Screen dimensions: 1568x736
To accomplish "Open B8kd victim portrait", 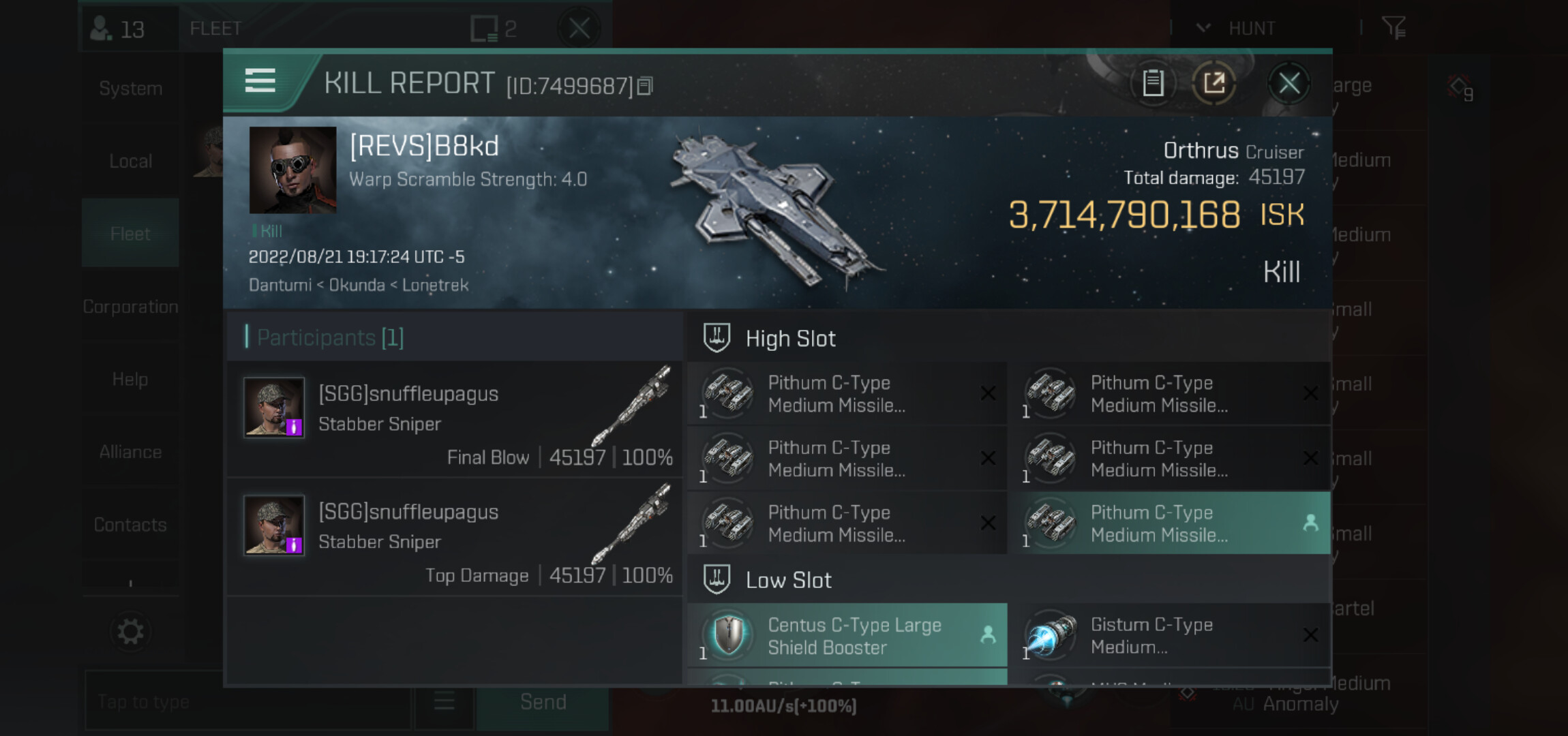I will 292,170.
